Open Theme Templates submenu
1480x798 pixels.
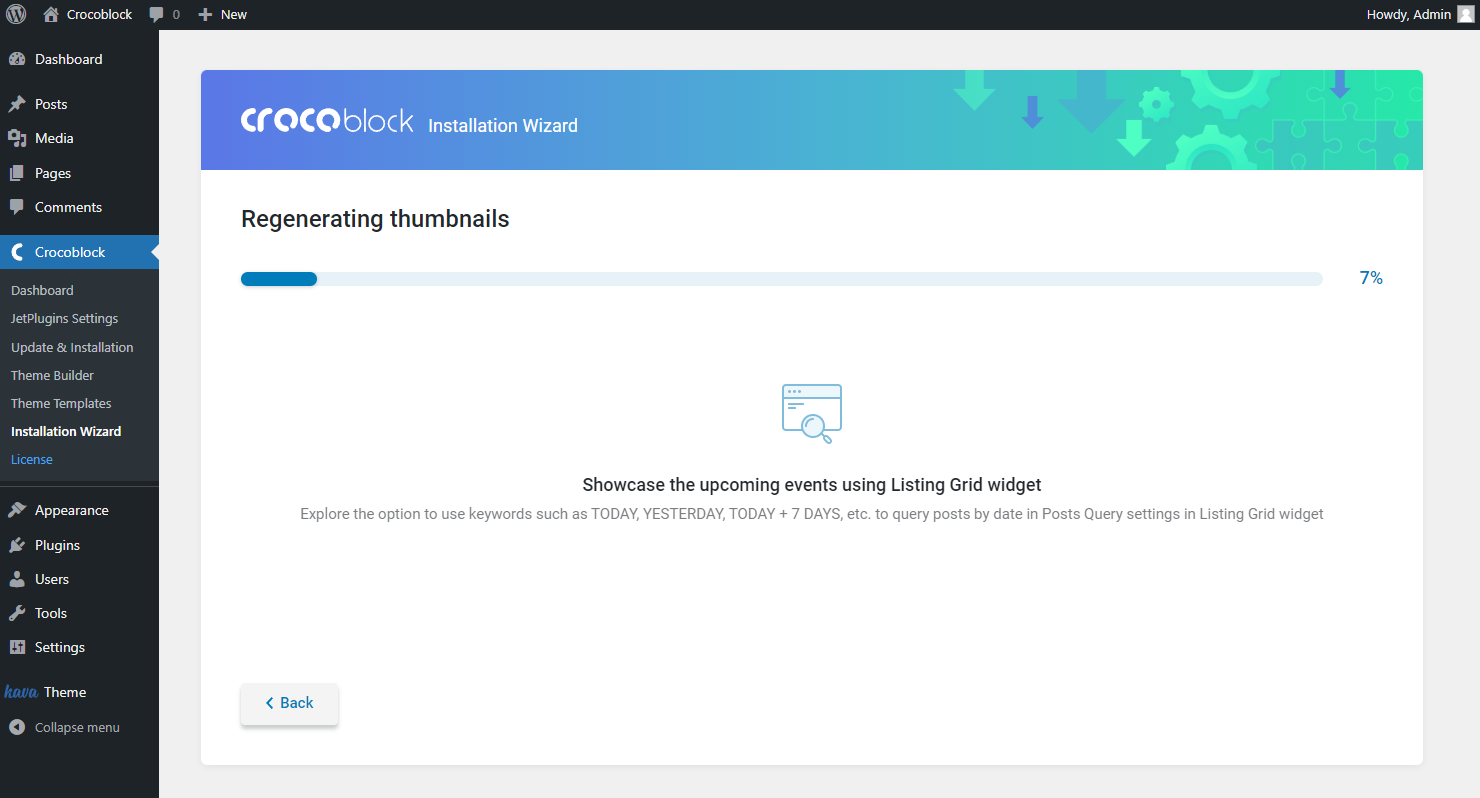(61, 403)
